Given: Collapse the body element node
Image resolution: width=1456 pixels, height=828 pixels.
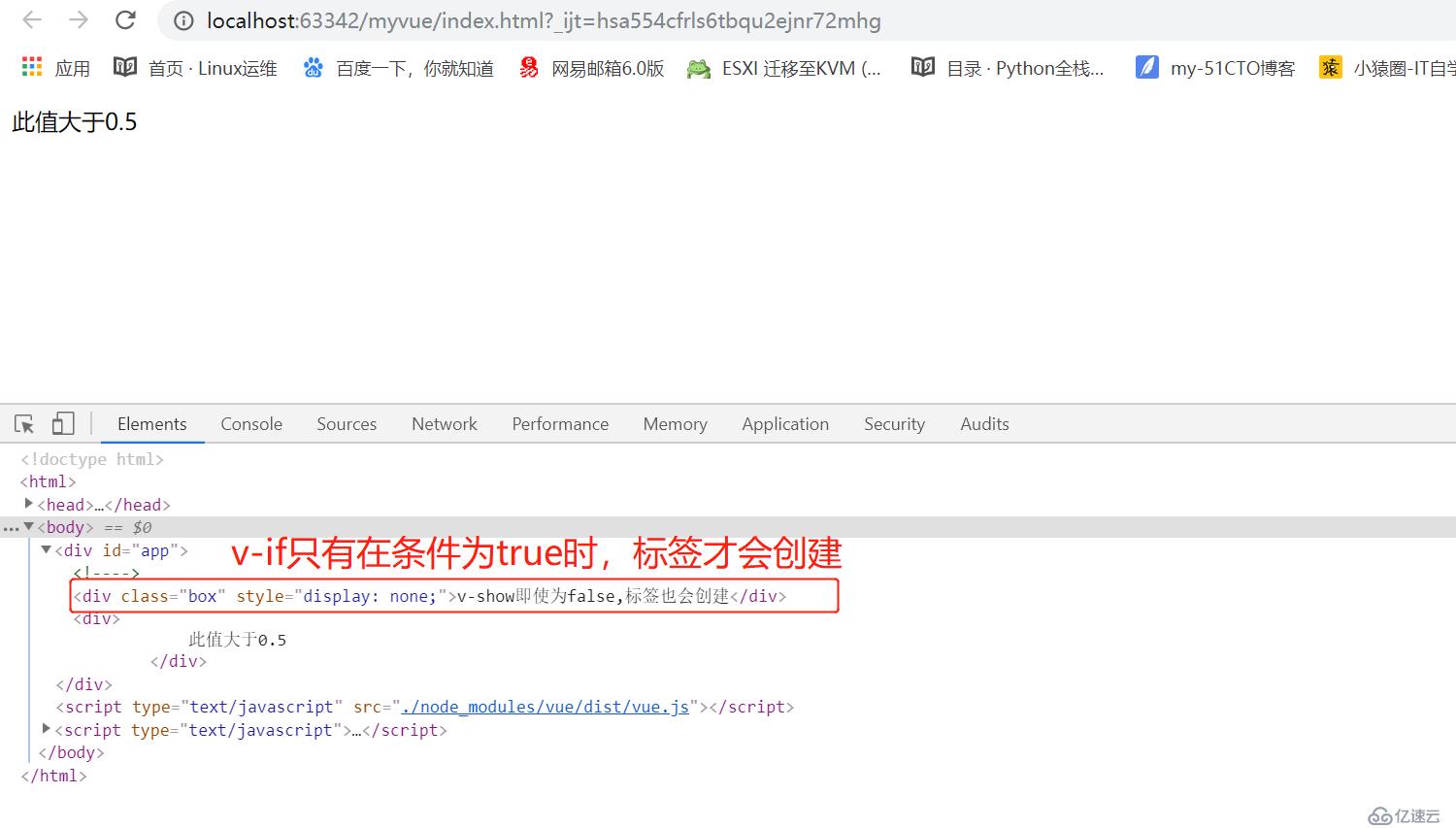Looking at the screenshot, I should (x=29, y=527).
